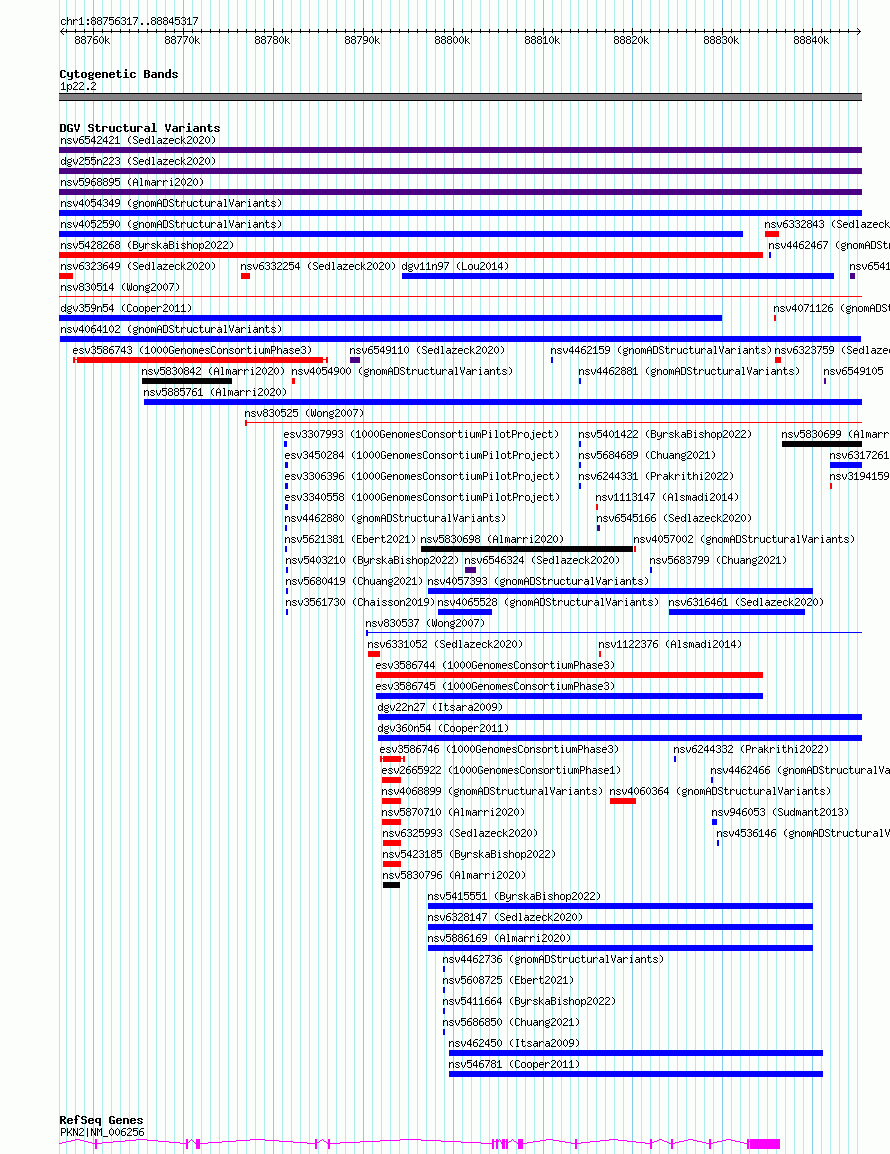Select esv3586744 (1000GenomesConsortiumPhase3) label
The width and height of the screenshot is (890, 1154).
[x=495, y=665]
